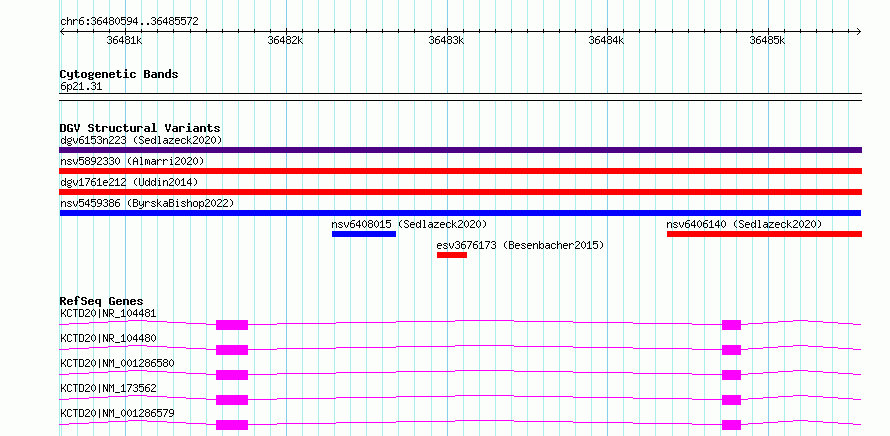Click the 36483k ruler label

447,40
